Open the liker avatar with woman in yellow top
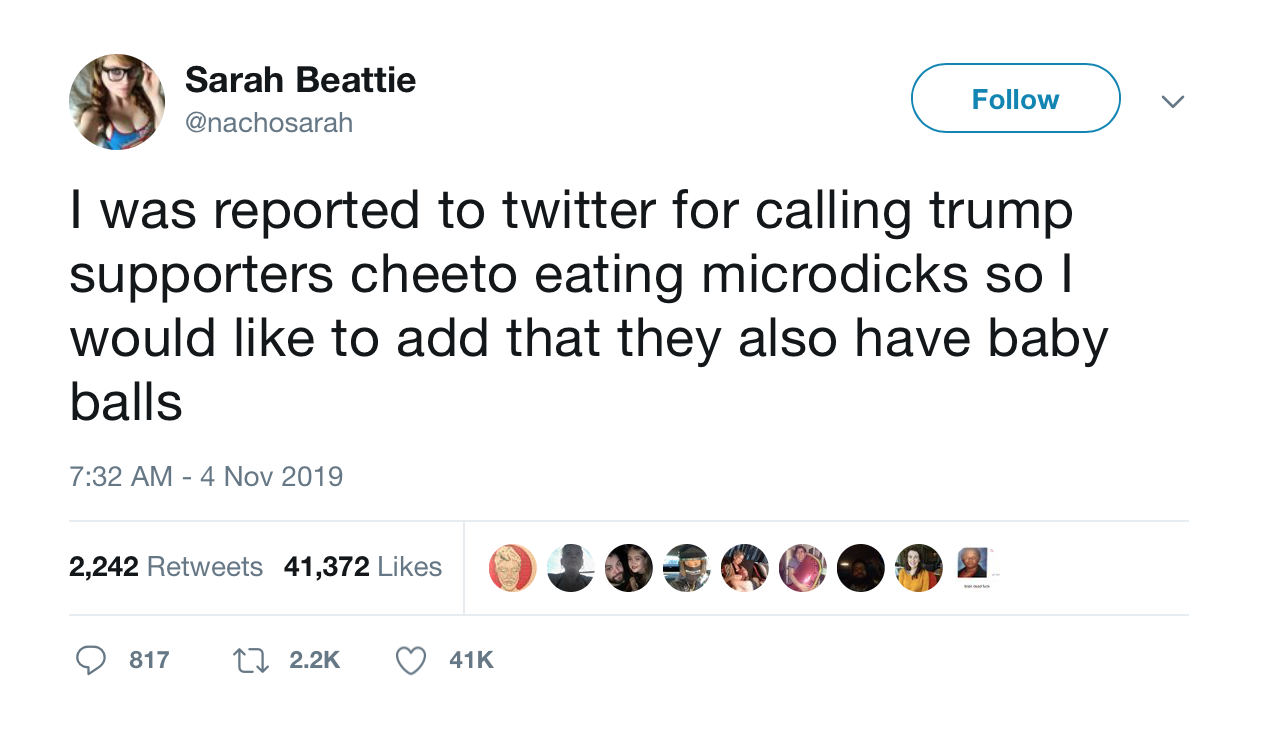This screenshot has width=1264, height=738. tap(919, 568)
